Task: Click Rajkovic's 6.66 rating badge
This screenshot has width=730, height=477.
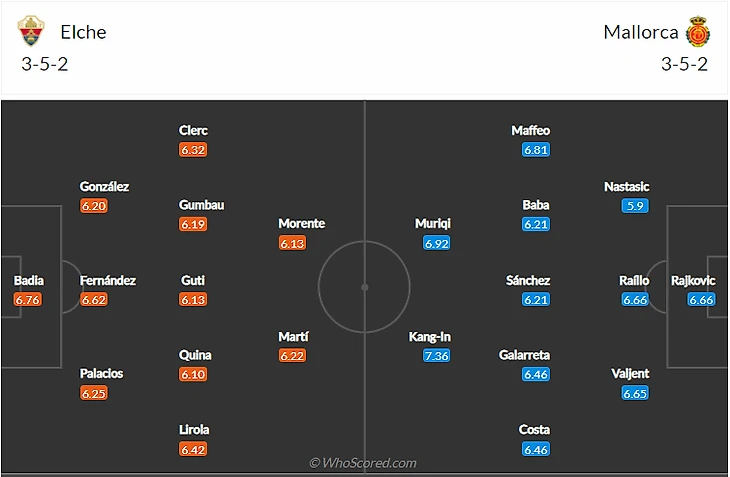Action: (x=700, y=299)
